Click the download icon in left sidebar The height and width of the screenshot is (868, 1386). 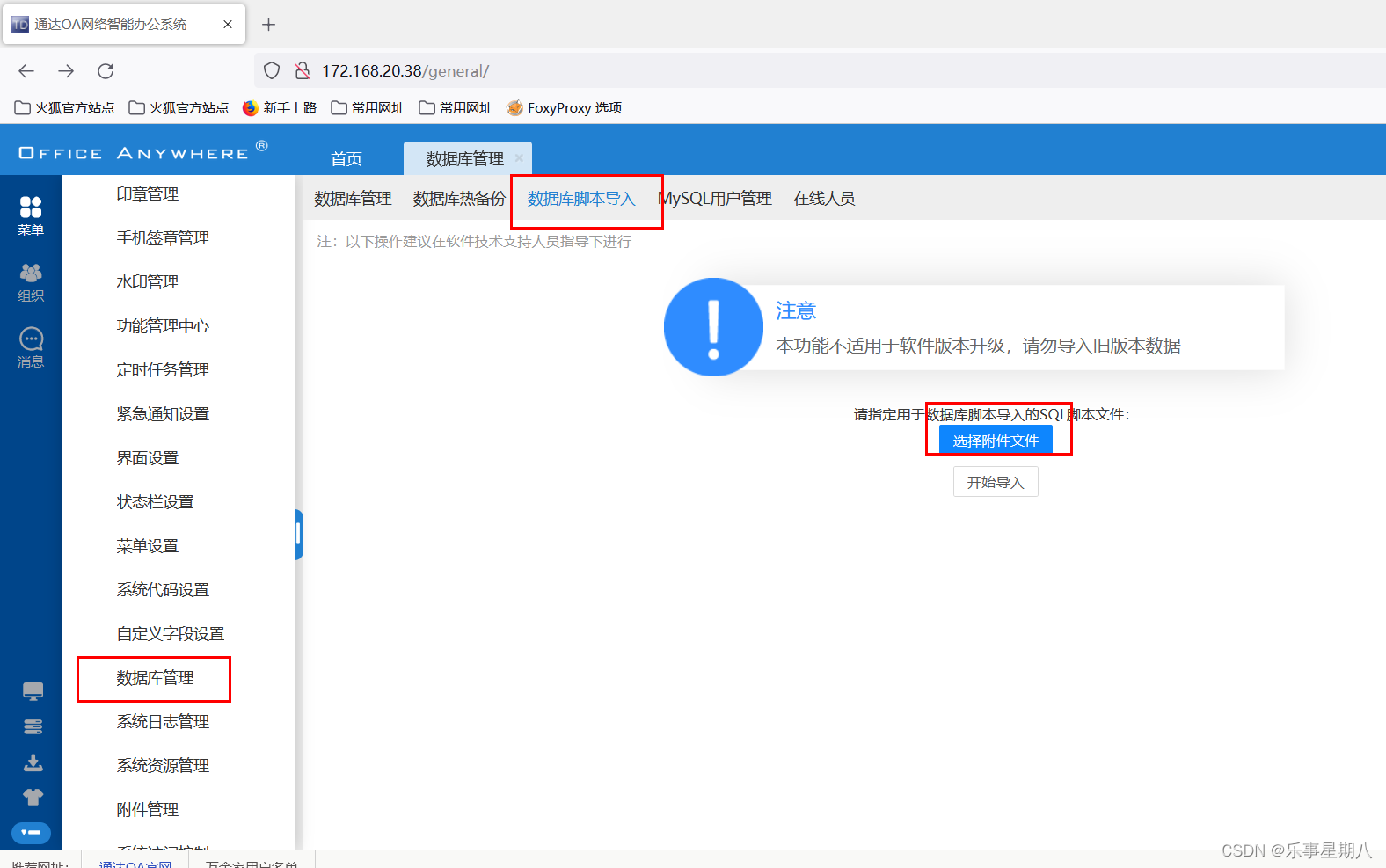(x=33, y=762)
